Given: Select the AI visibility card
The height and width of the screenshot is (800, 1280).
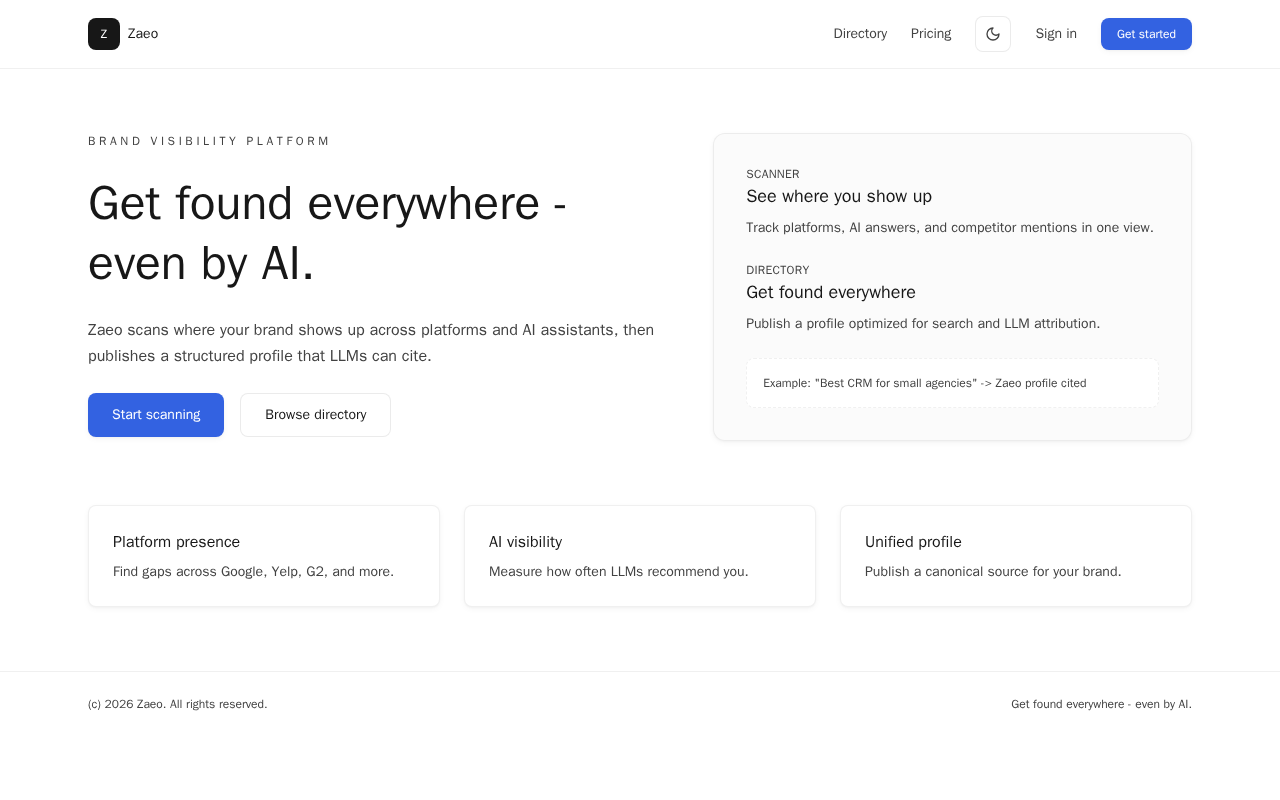Looking at the screenshot, I should (x=640, y=556).
